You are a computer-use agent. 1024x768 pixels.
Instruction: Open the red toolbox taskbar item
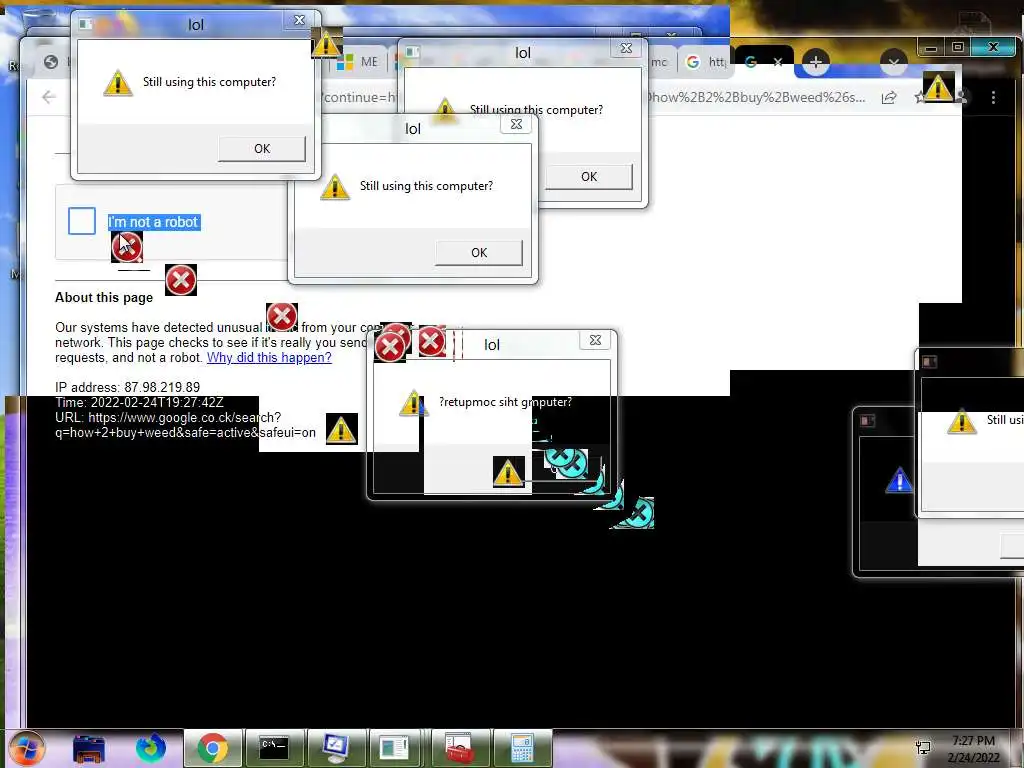coord(459,748)
